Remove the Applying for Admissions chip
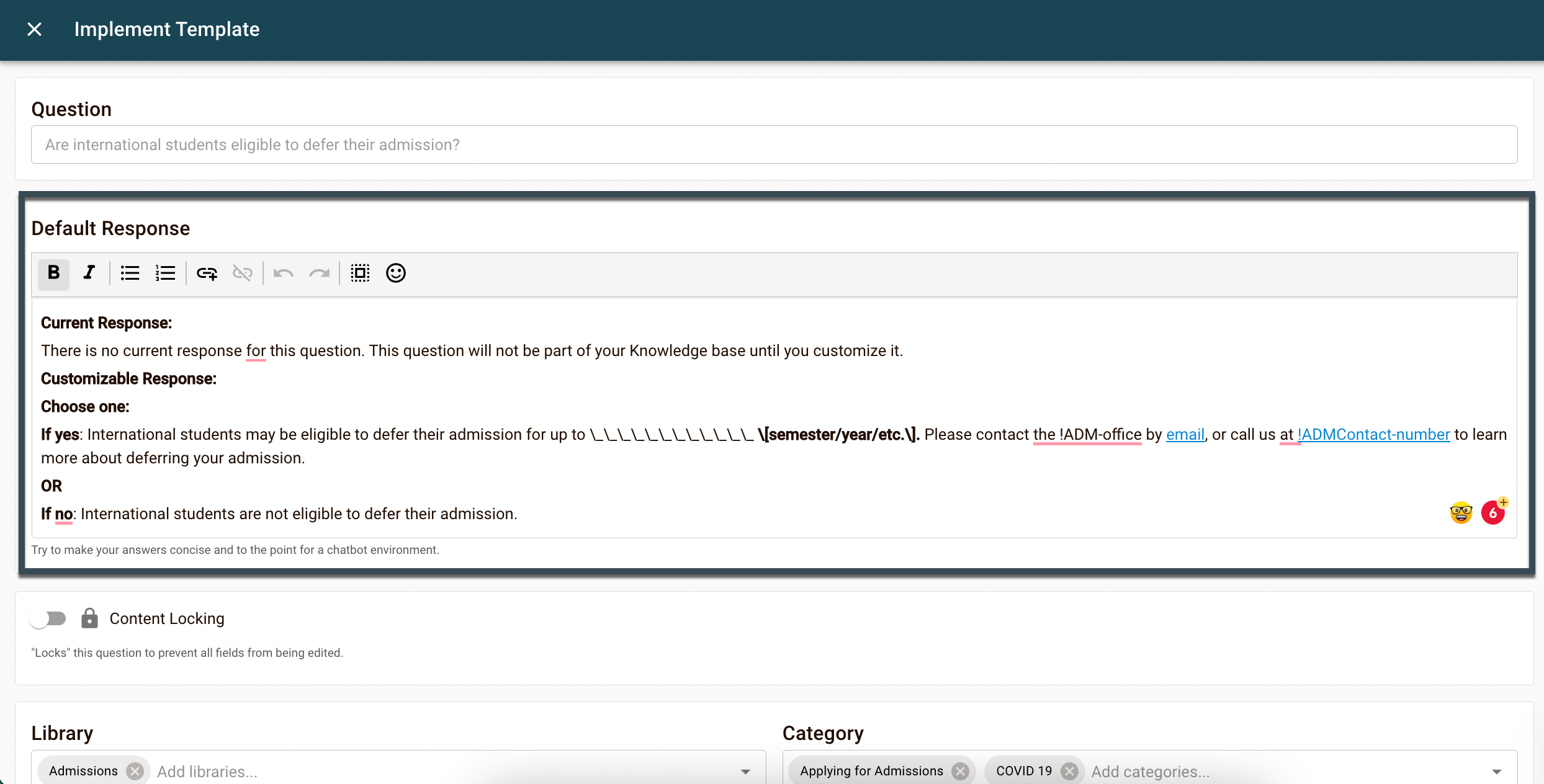The width and height of the screenshot is (1544, 784). pos(960,771)
